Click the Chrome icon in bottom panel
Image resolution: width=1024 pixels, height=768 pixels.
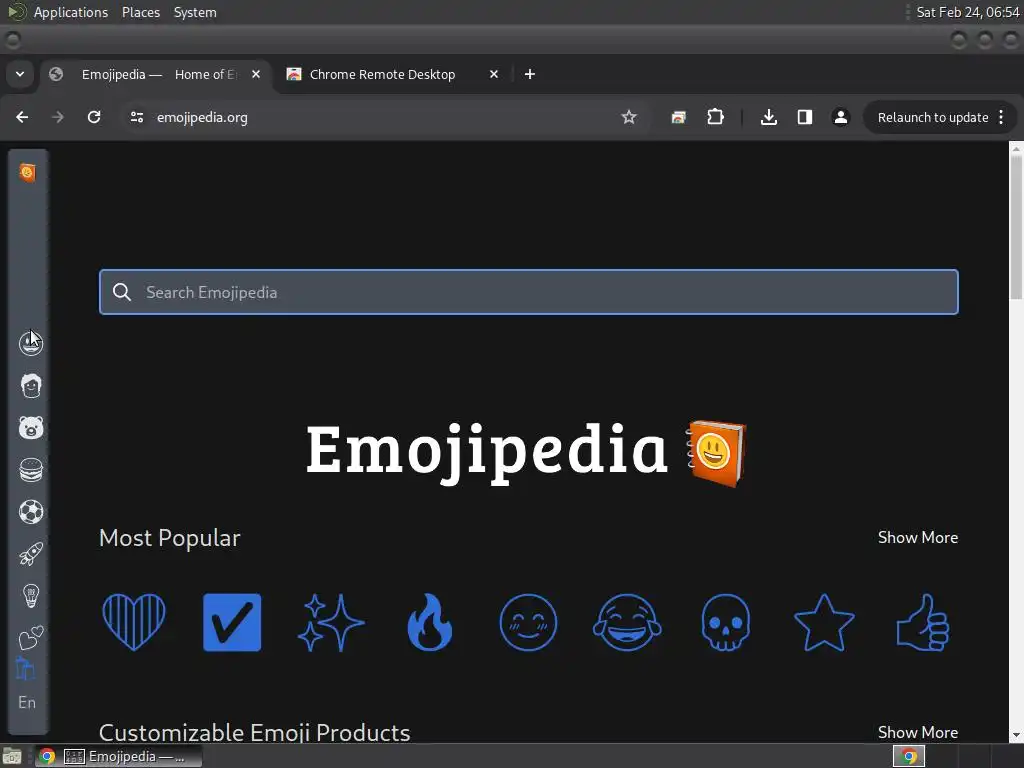[46, 756]
